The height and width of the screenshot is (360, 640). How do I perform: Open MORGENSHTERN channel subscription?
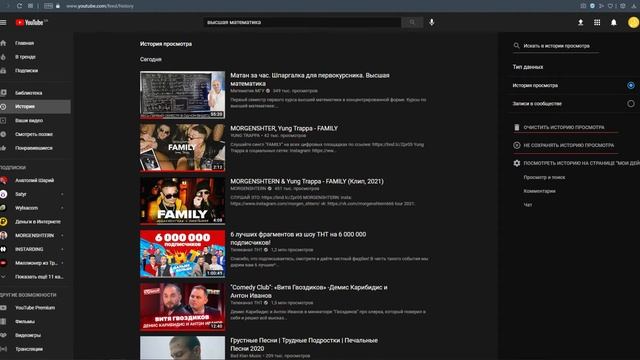click(35, 236)
